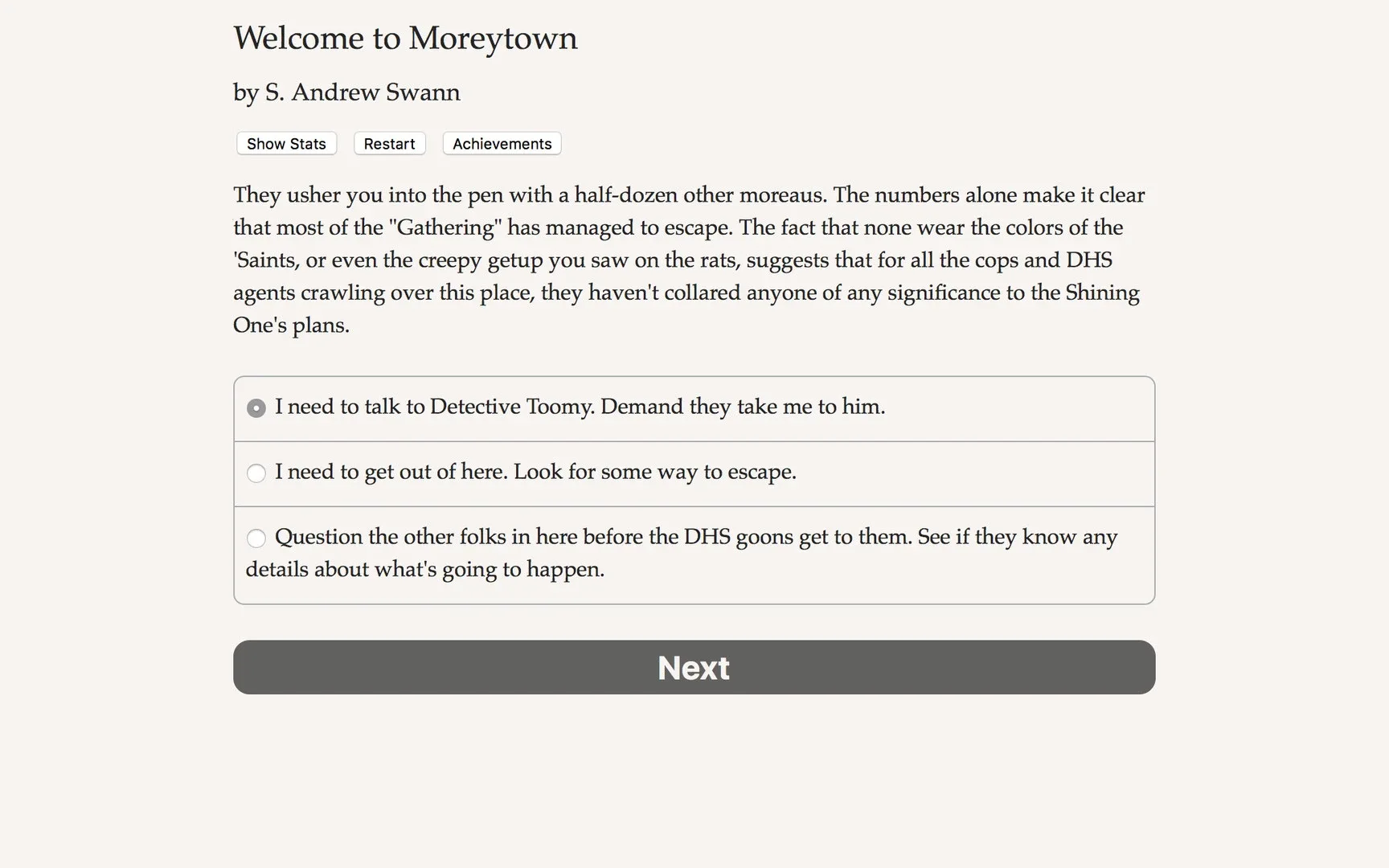Click the author name S. Andrew Swann
The image size is (1389, 868).
[x=363, y=92]
